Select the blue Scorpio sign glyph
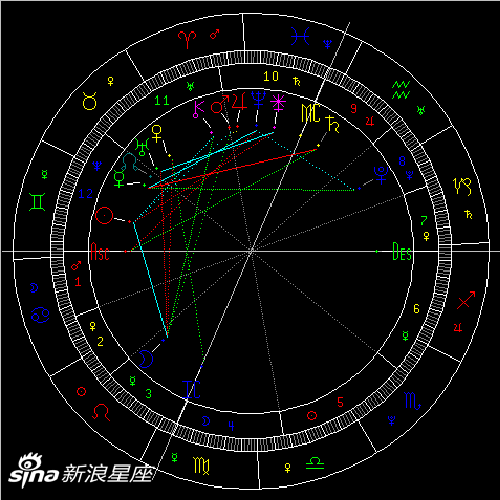 412,400
